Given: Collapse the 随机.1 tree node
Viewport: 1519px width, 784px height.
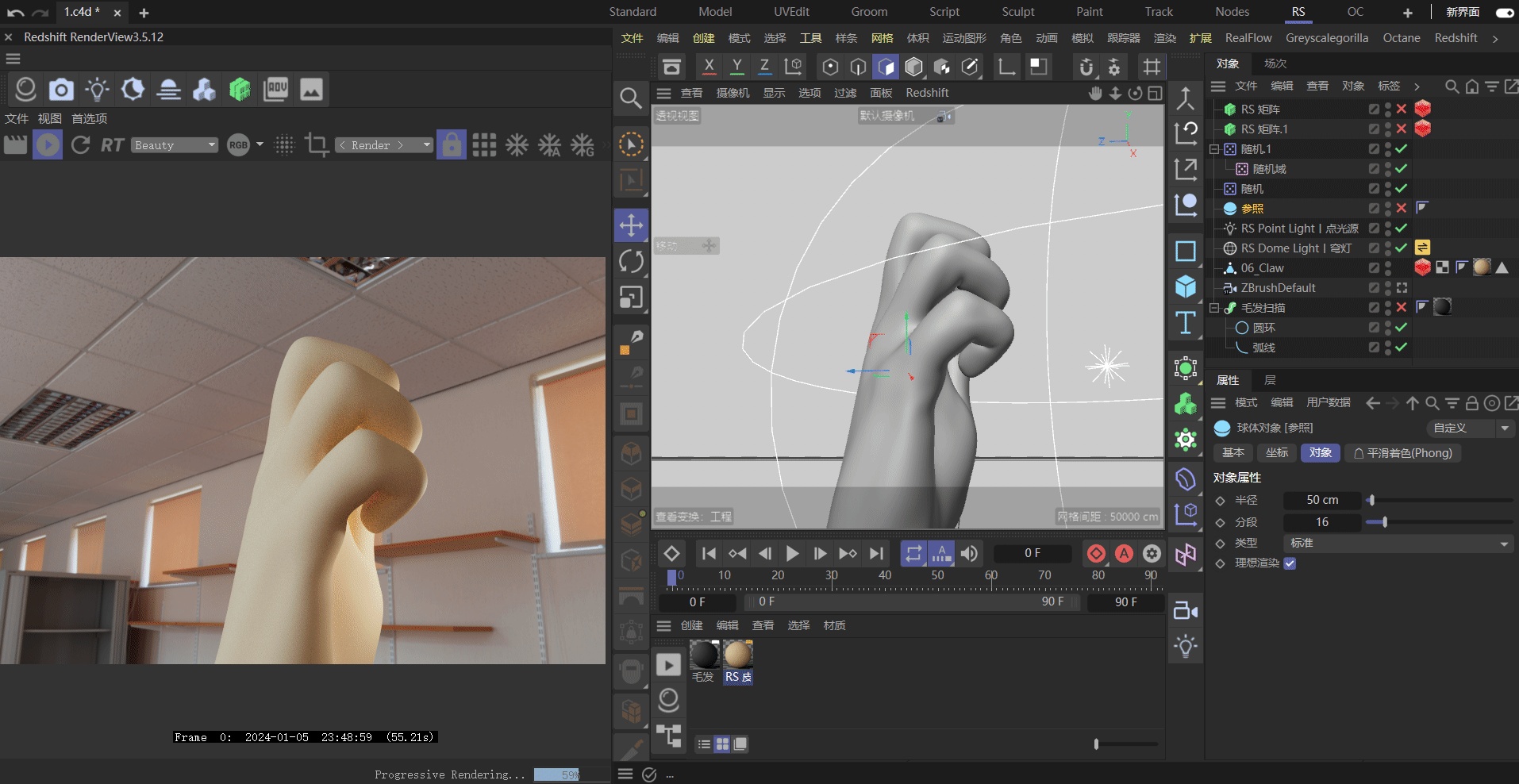Looking at the screenshot, I should (1213, 149).
